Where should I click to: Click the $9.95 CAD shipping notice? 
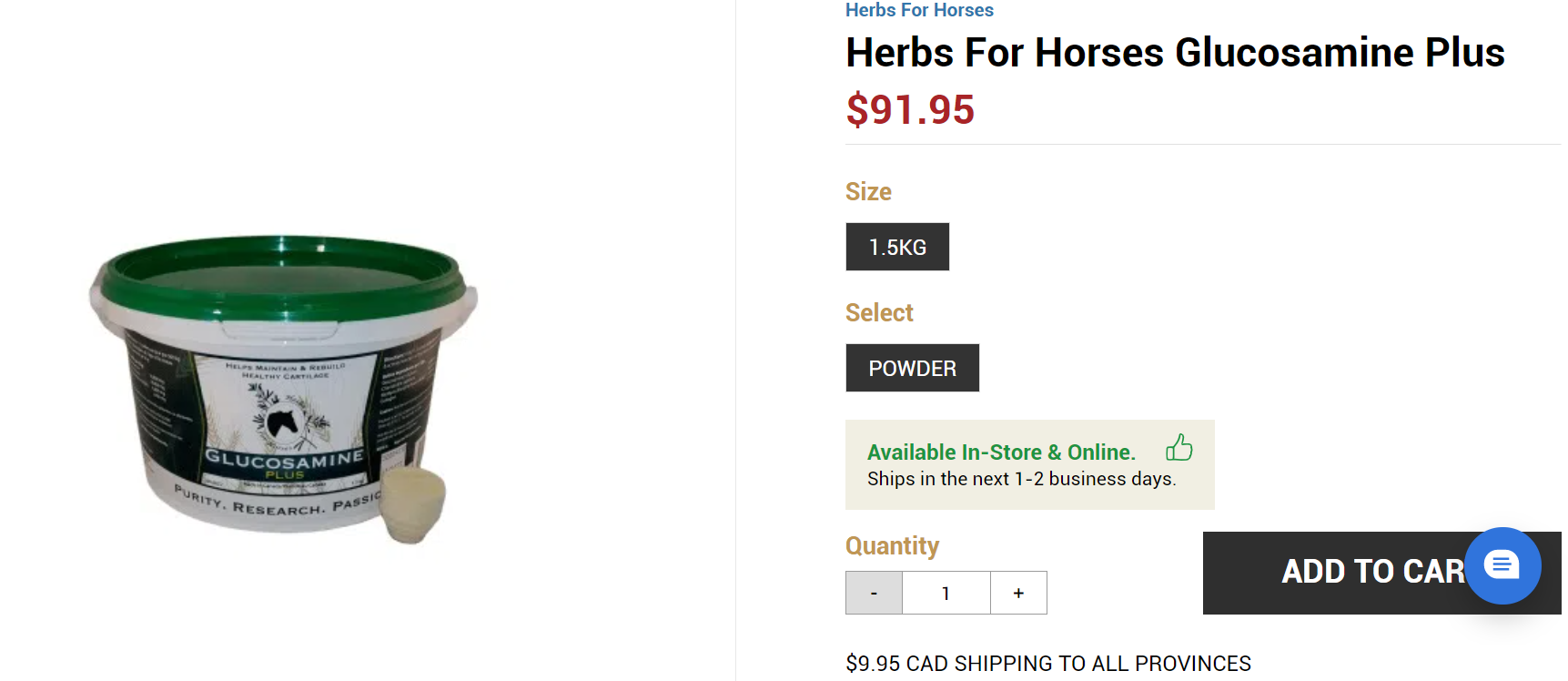1047,664
